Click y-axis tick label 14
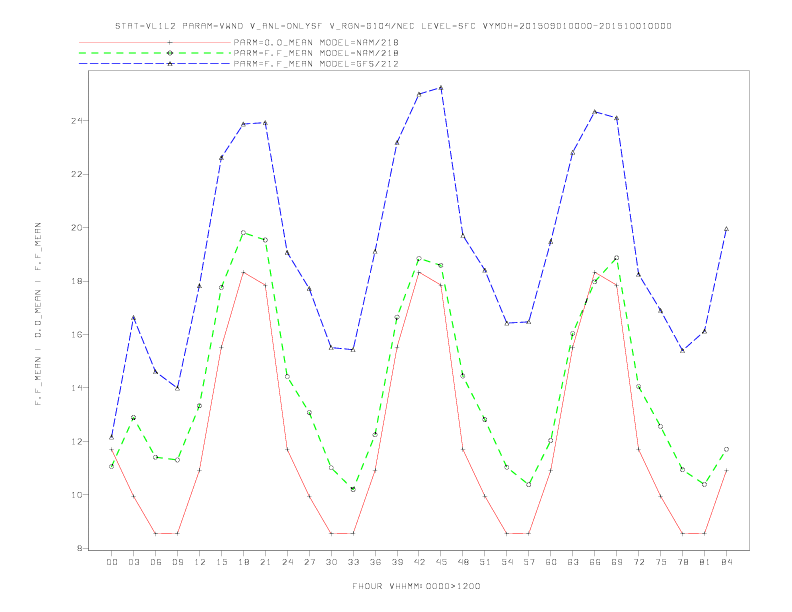Viewport: 792px width, 612px height. (x=77, y=388)
